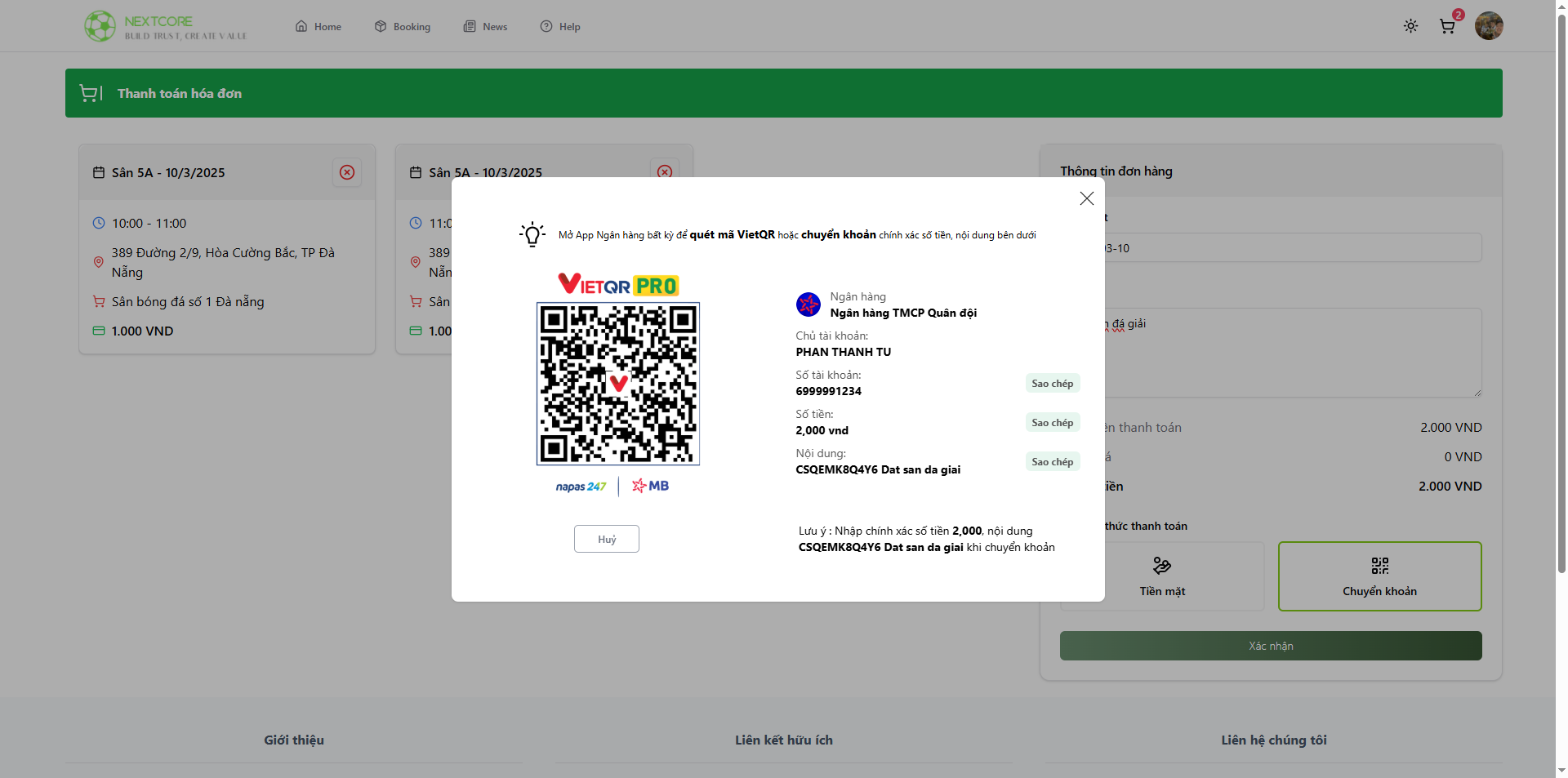The height and width of the screenshot is (778, 1568).
Task: Go to the Home menu item
Action: [x=318, y=27]
